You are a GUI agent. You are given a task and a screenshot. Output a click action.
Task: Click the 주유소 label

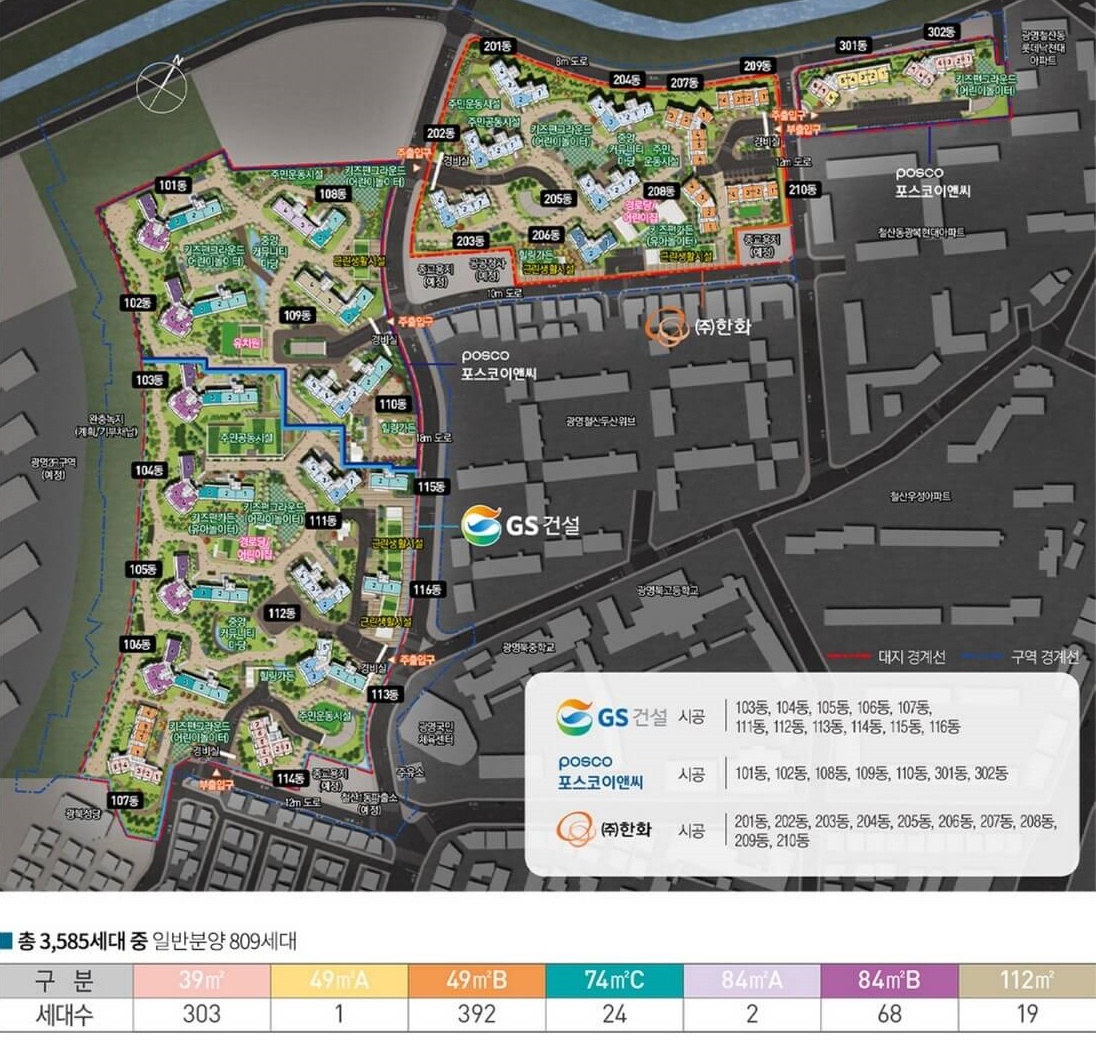pyautogui.click(x=410, y=772)
